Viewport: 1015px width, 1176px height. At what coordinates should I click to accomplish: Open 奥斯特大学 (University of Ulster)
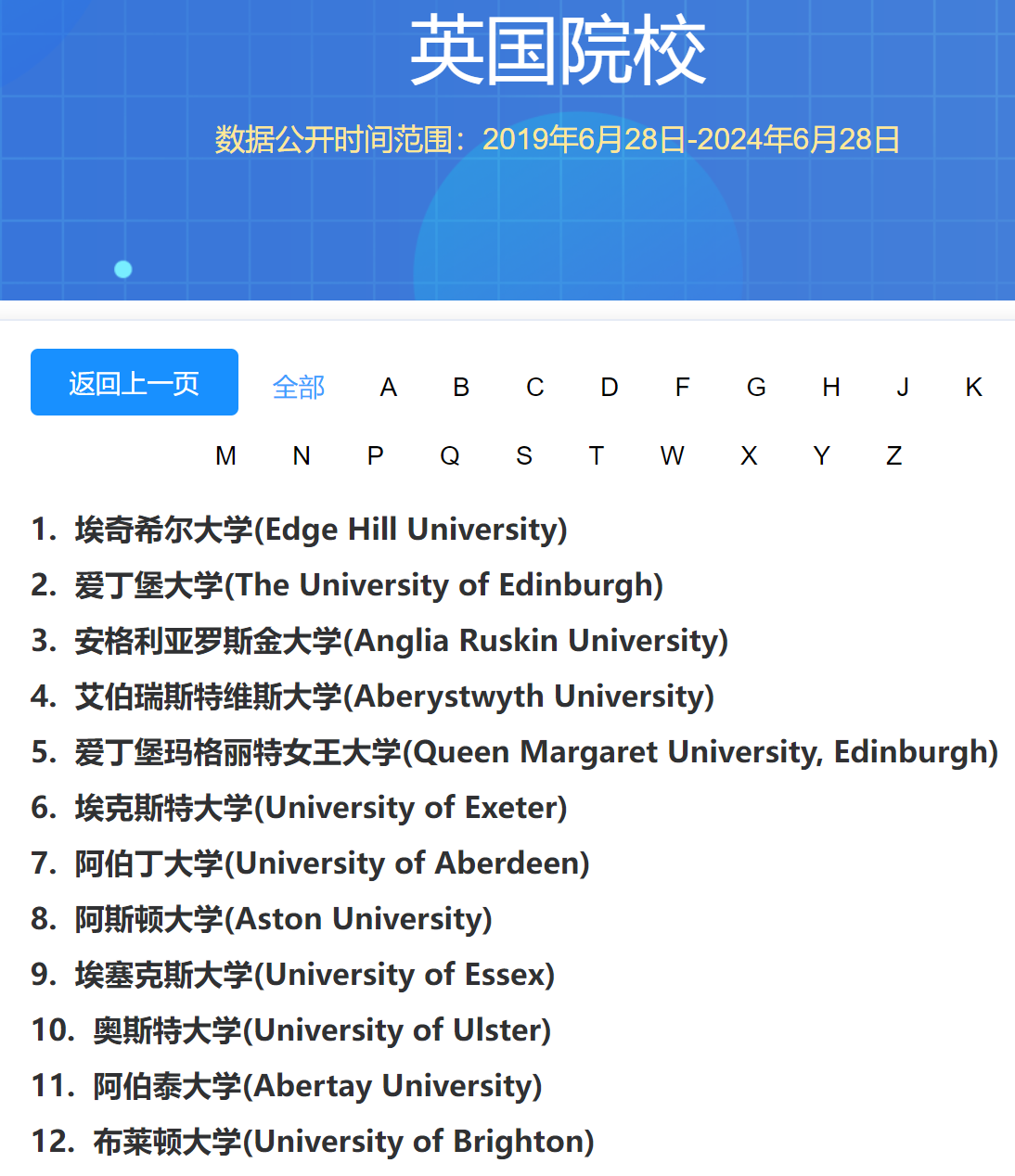pyautogui.click(x=322, y=1030)
